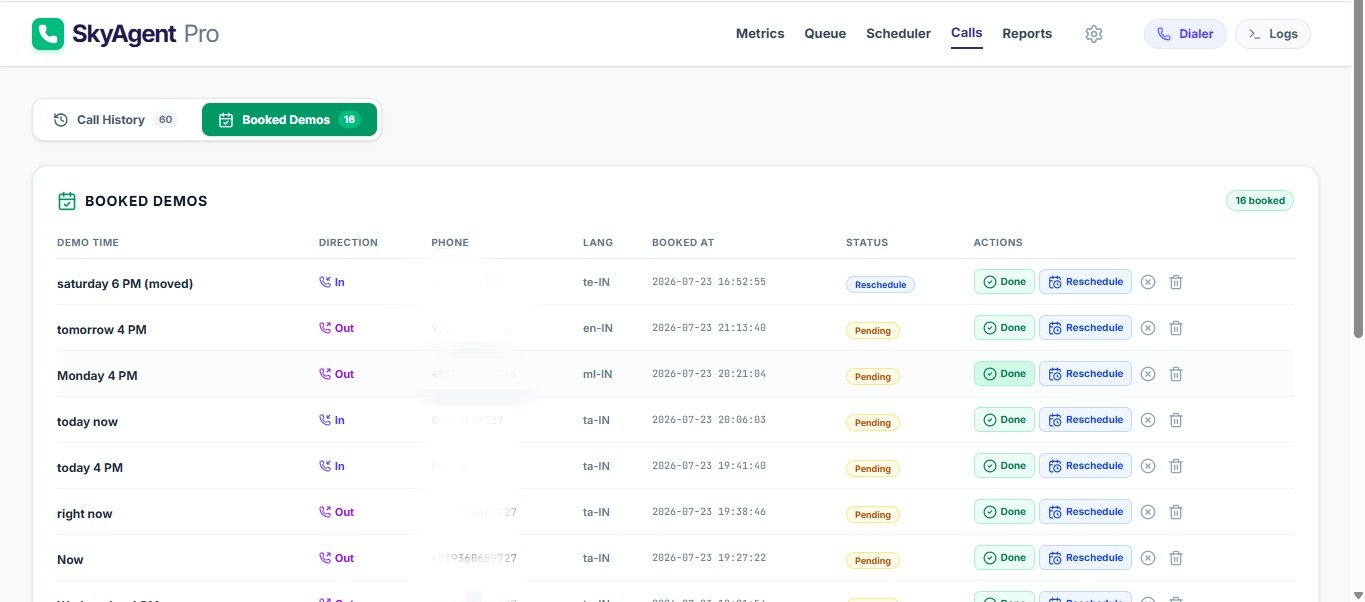Reschedule the today now demo
Viewport: 1365px width, 602px height.
click(x=1085, y=420)
